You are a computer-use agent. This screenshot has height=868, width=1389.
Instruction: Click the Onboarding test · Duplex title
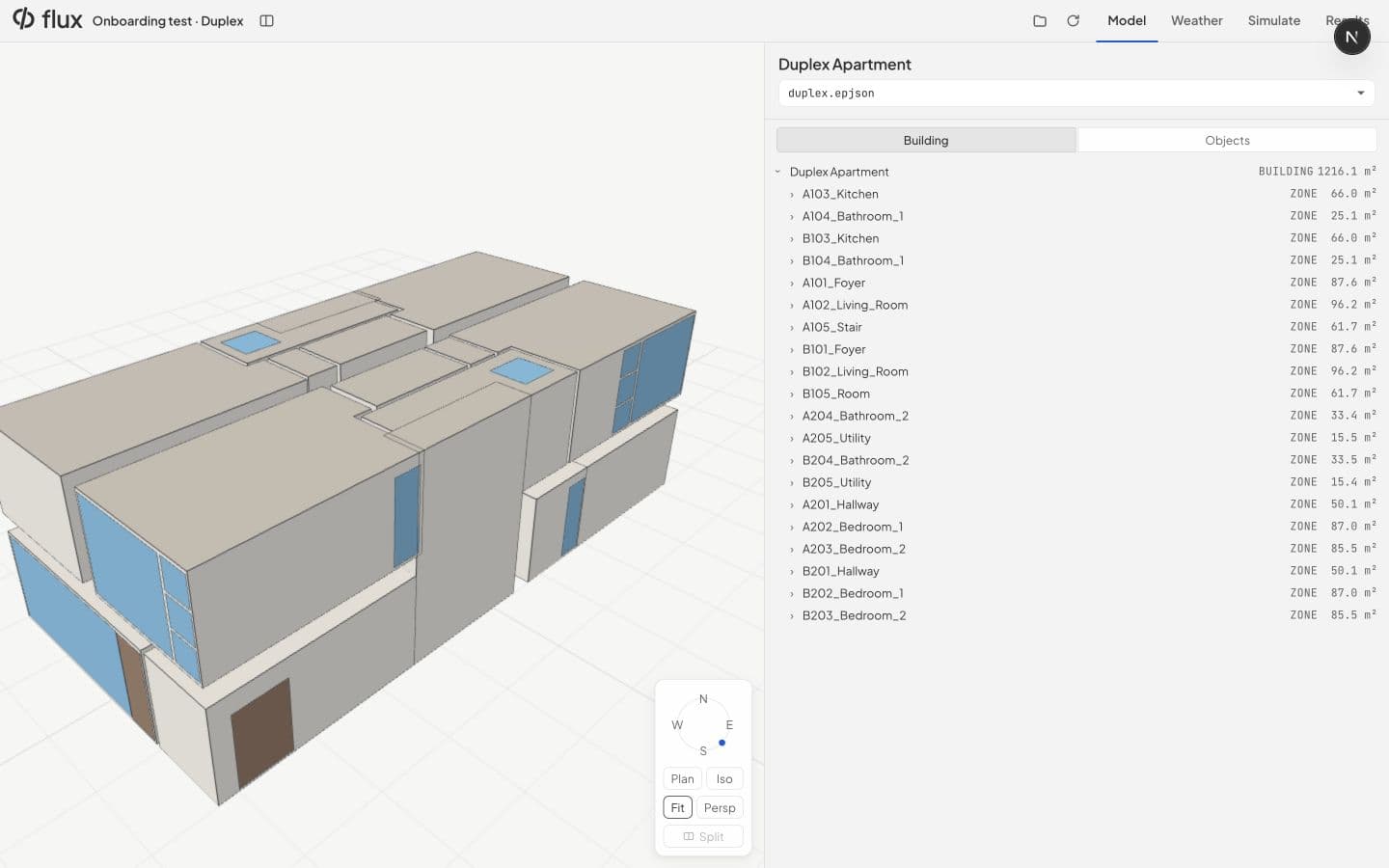pyautogui.click(x=168, y=20)
